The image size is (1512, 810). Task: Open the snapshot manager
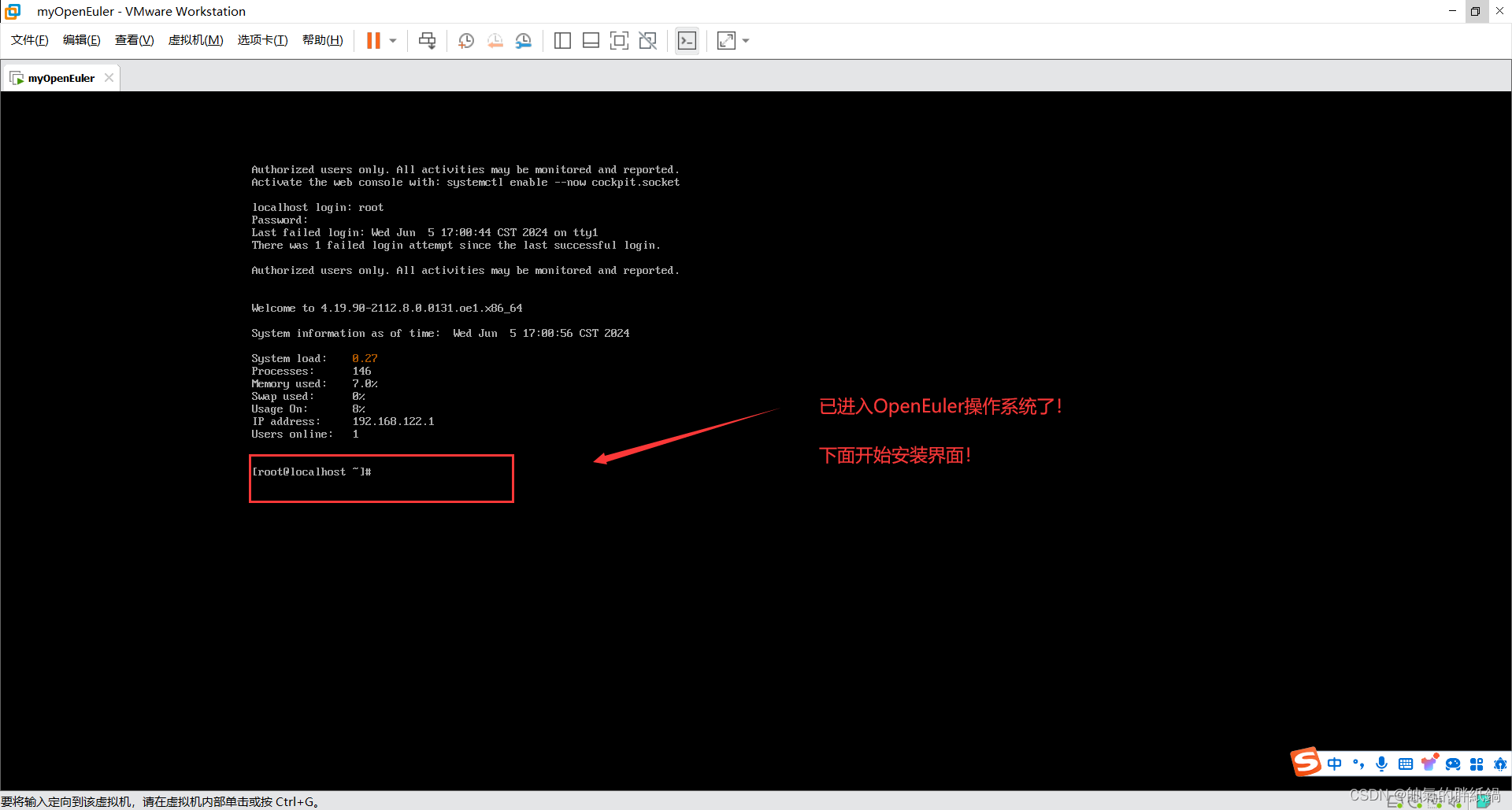(524, 41)
